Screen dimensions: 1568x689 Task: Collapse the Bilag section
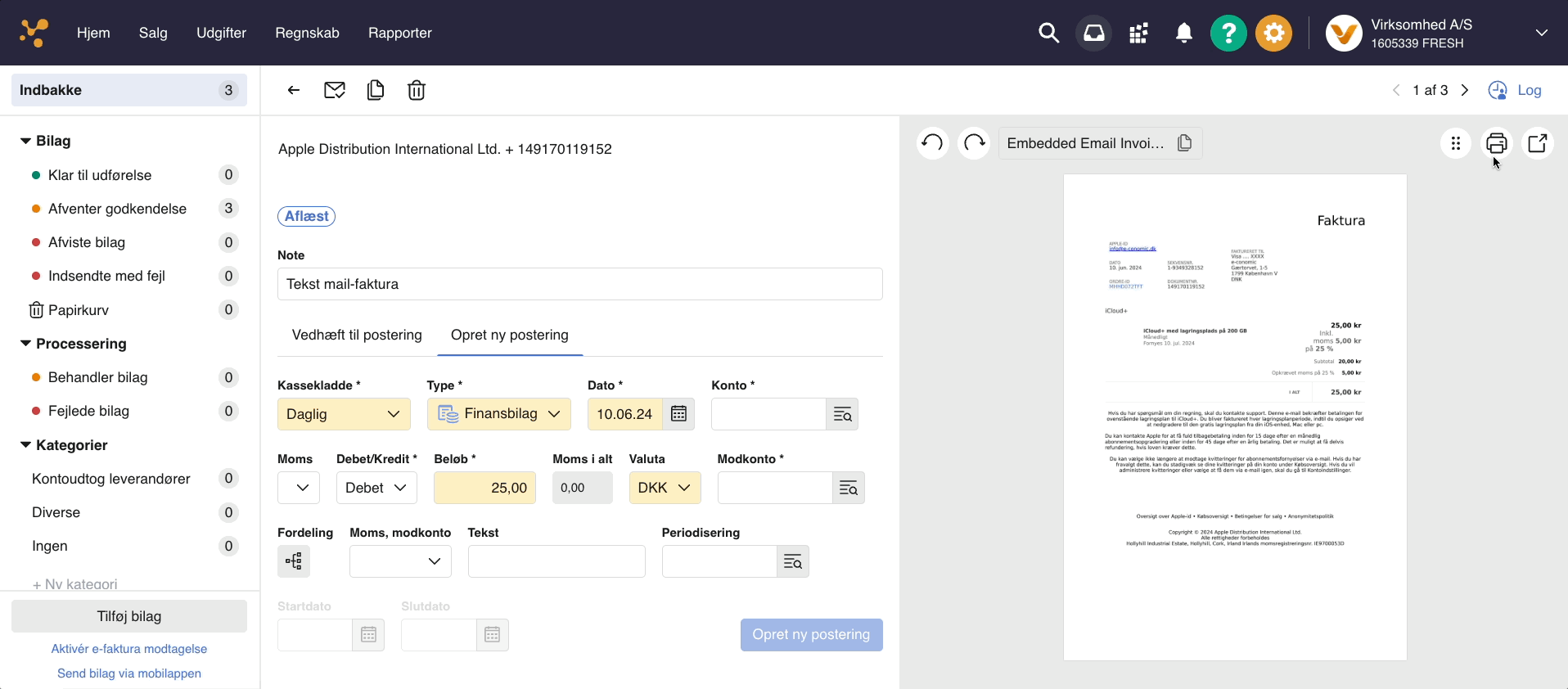26,141
